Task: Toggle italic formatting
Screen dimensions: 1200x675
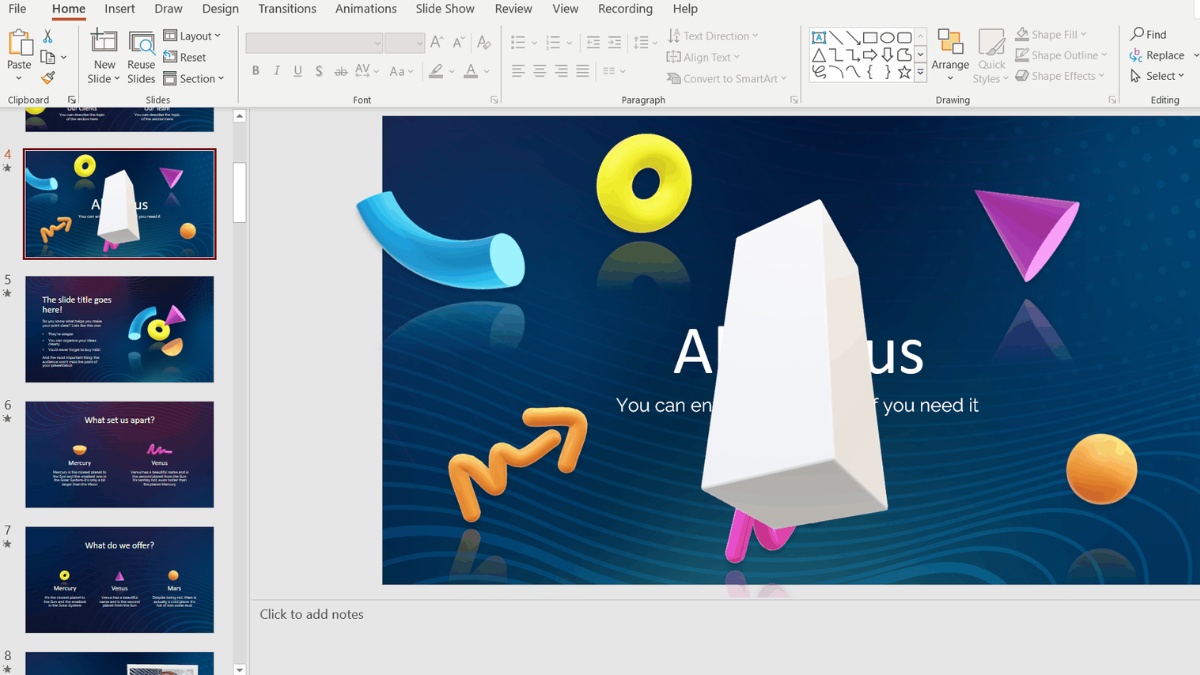Action: 275,70
